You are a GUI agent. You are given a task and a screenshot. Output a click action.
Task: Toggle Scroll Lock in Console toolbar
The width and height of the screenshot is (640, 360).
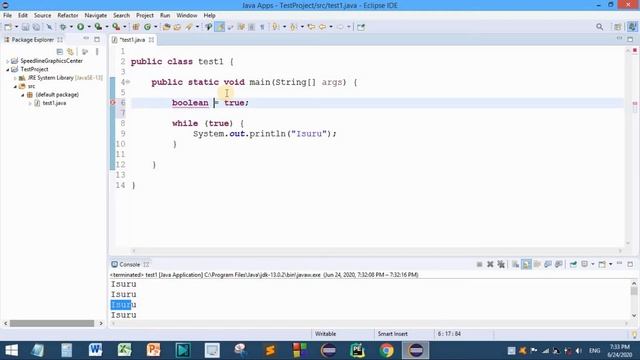point(527,264)
